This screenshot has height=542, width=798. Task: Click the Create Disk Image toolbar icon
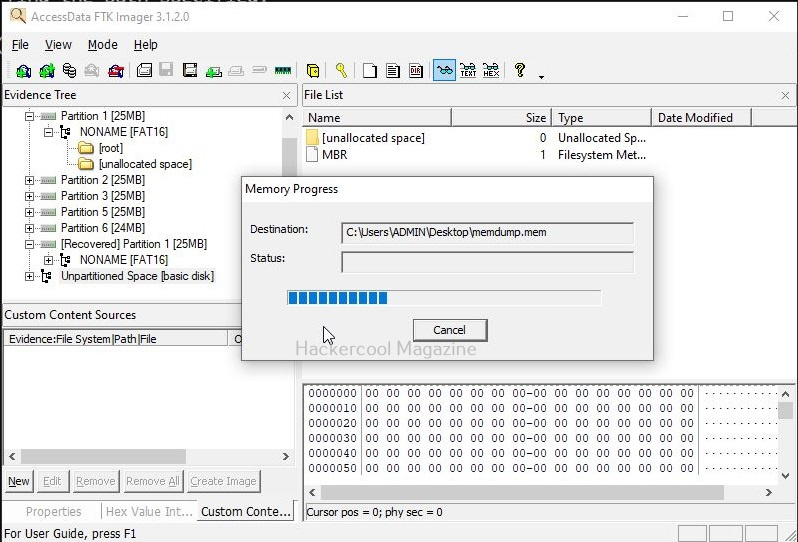144,70
